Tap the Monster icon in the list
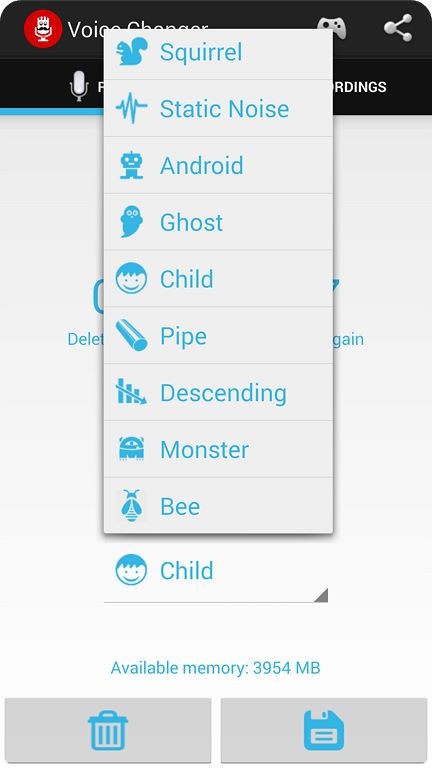The width and height of the screenshot is (432, 768). pos(131,449)
